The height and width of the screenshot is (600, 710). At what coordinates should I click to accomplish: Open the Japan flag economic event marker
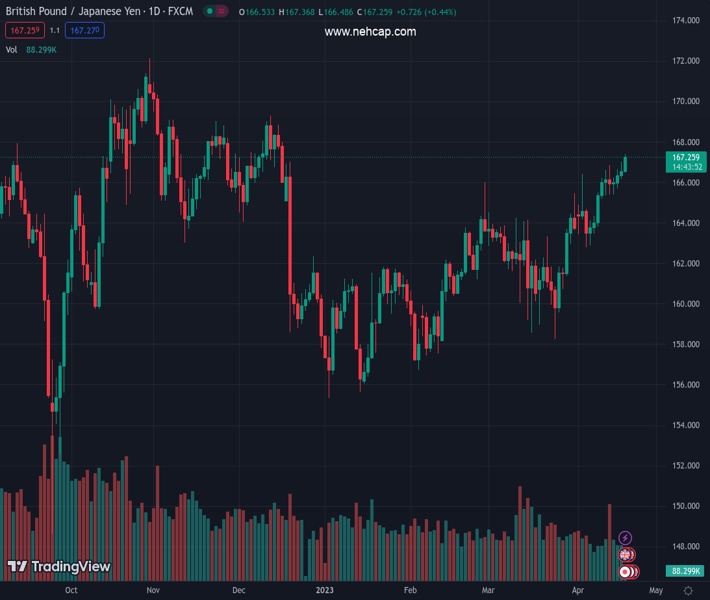coord(626,571)
